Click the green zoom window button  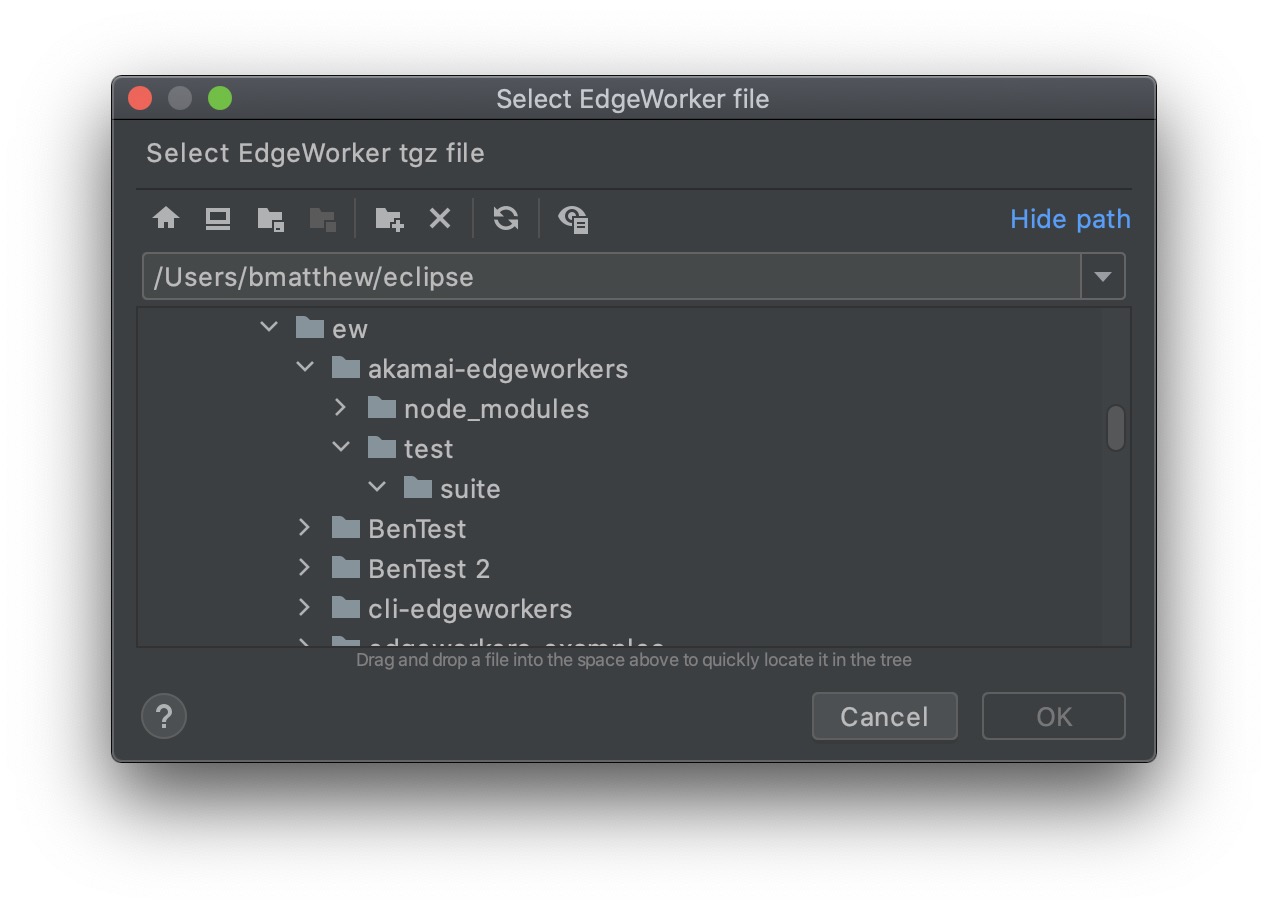tap(220, 98)
